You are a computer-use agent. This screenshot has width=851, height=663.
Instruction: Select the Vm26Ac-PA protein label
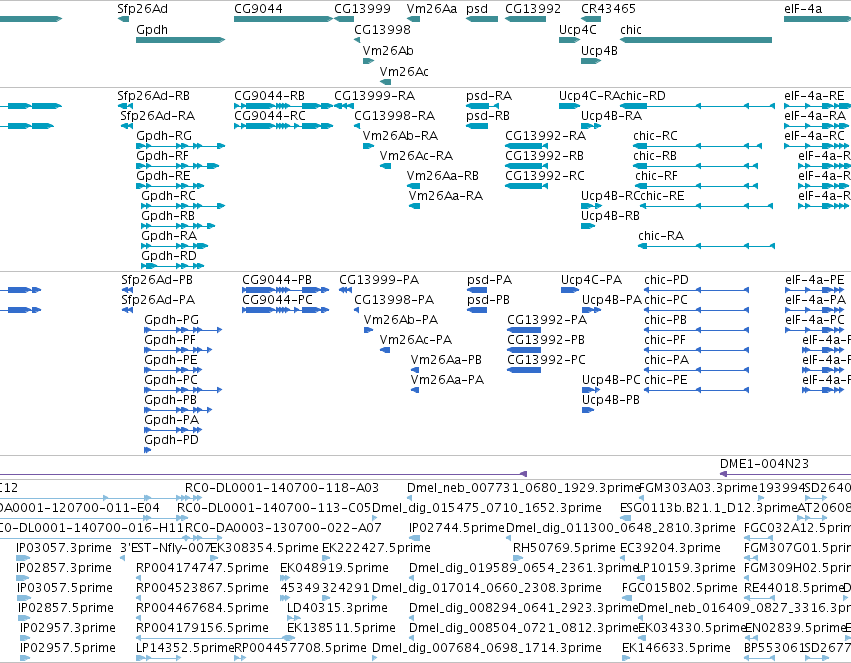click(x=416, y=340)
